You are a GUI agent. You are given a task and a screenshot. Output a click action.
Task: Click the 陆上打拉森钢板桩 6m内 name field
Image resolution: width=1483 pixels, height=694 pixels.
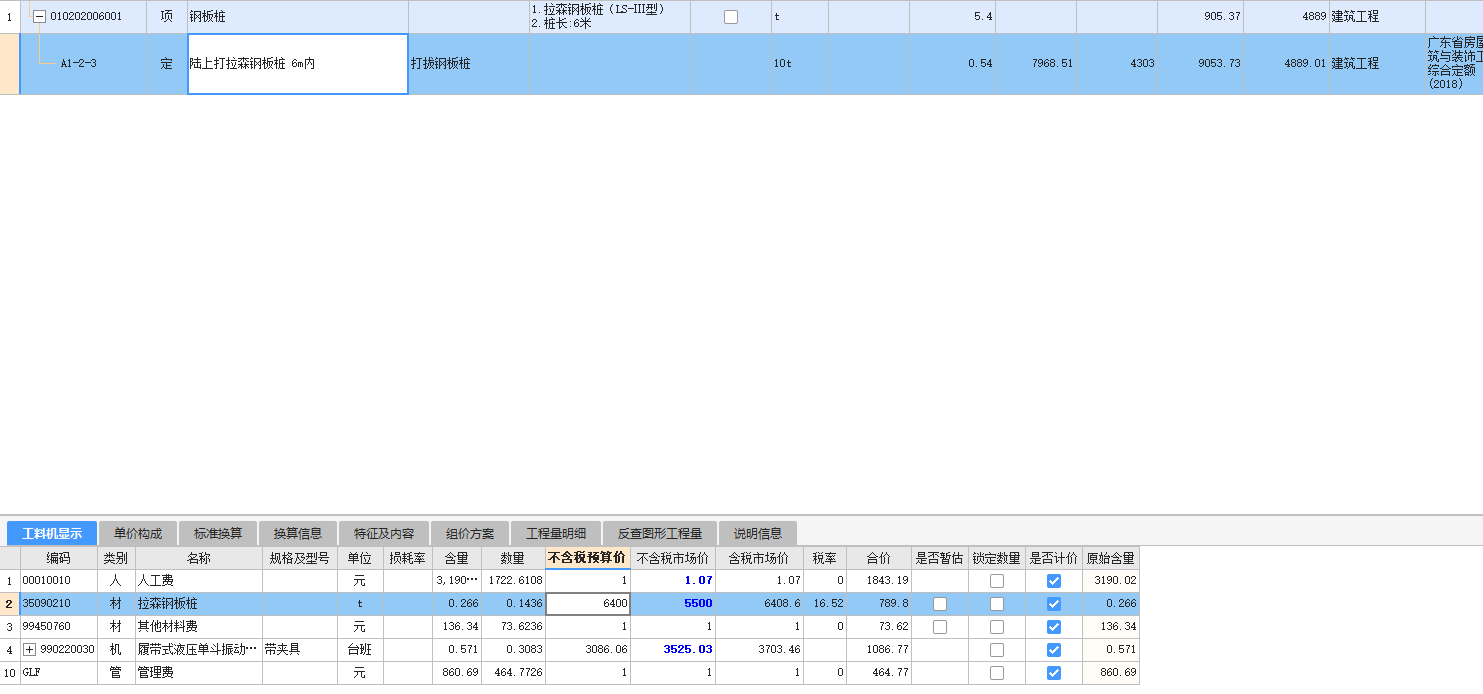(298, 64)
